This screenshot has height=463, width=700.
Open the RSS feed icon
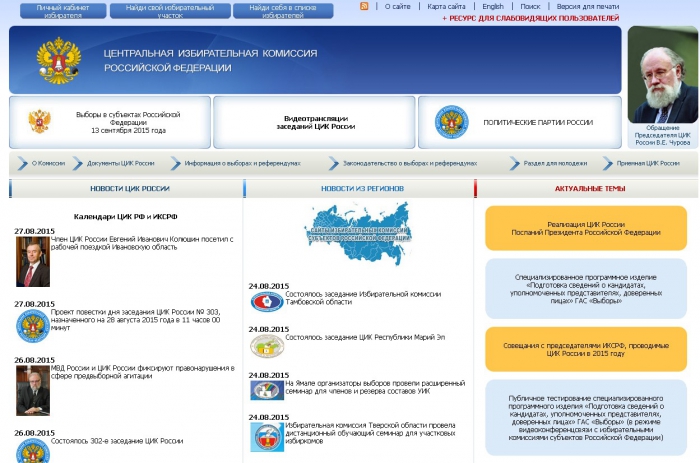click(x=364, y=6)
